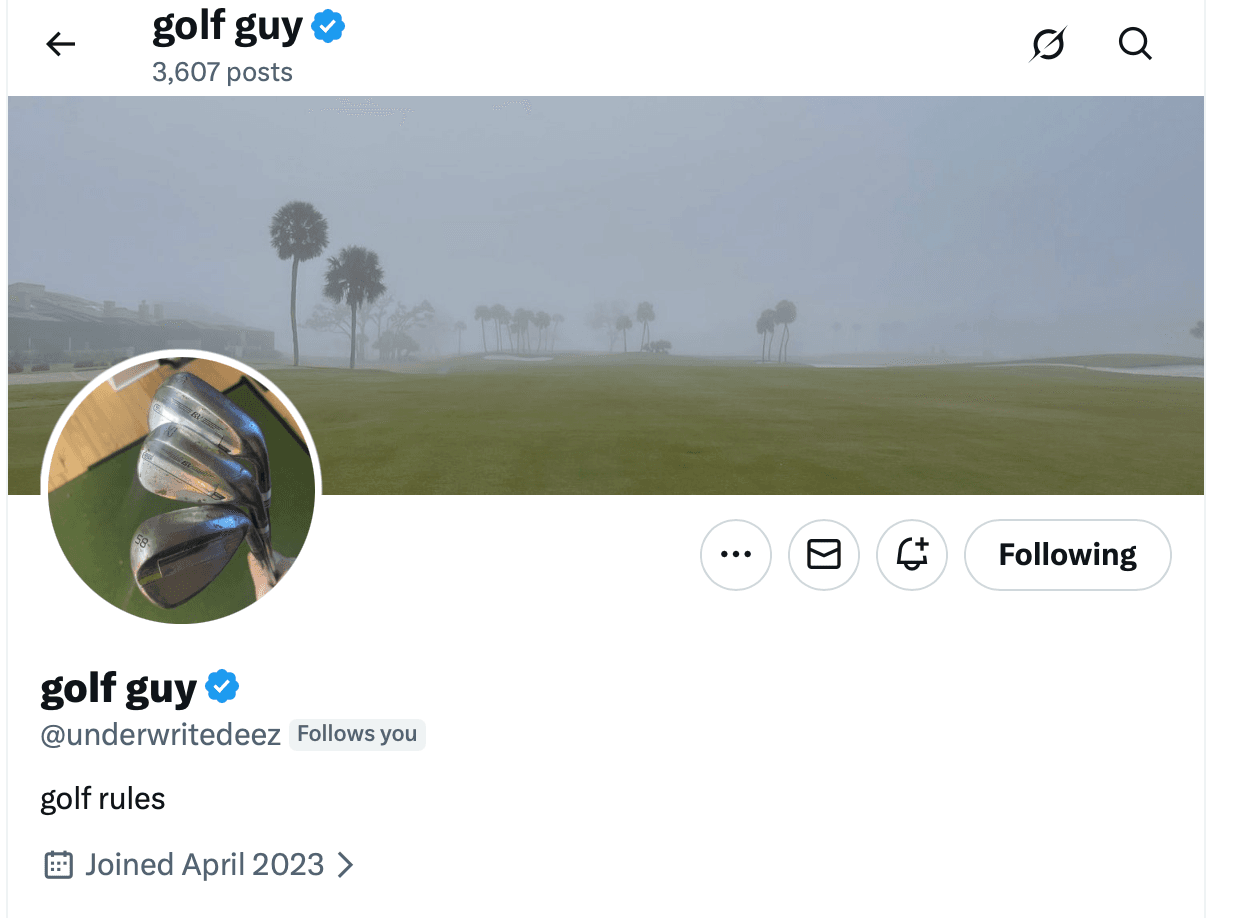The width and height of the screenshot is (1236, 918).
Task: Click the Joined April 2023 text
Action: (204, 865)
